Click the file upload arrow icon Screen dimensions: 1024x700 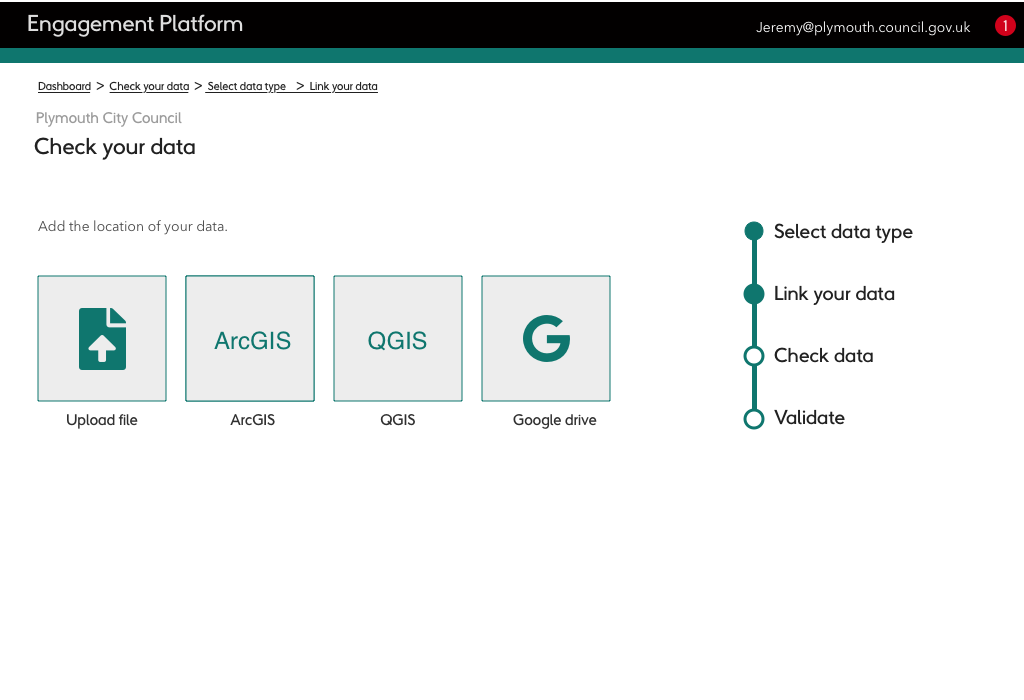101,338
